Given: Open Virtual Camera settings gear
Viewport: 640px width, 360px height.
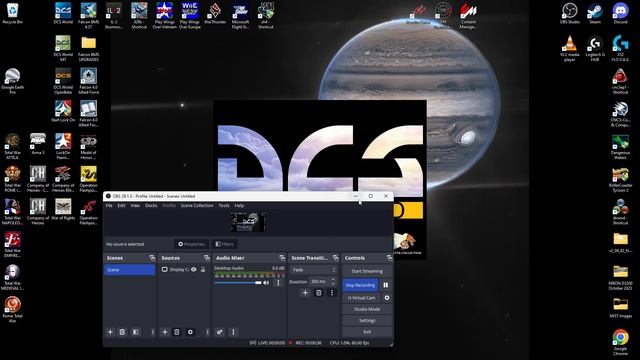Looking at the screenshot, I should click(387, 298).
